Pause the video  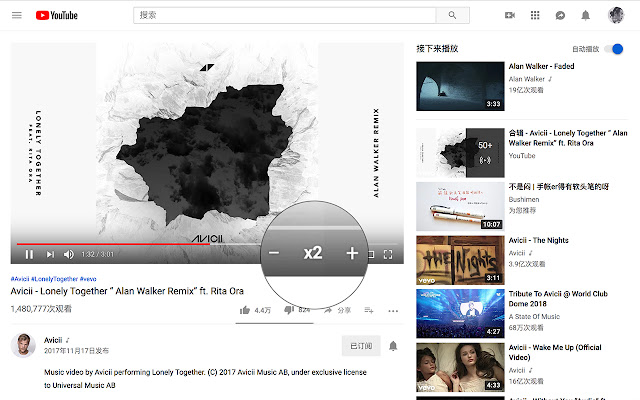pyautogui.click(x=29, y=255)
